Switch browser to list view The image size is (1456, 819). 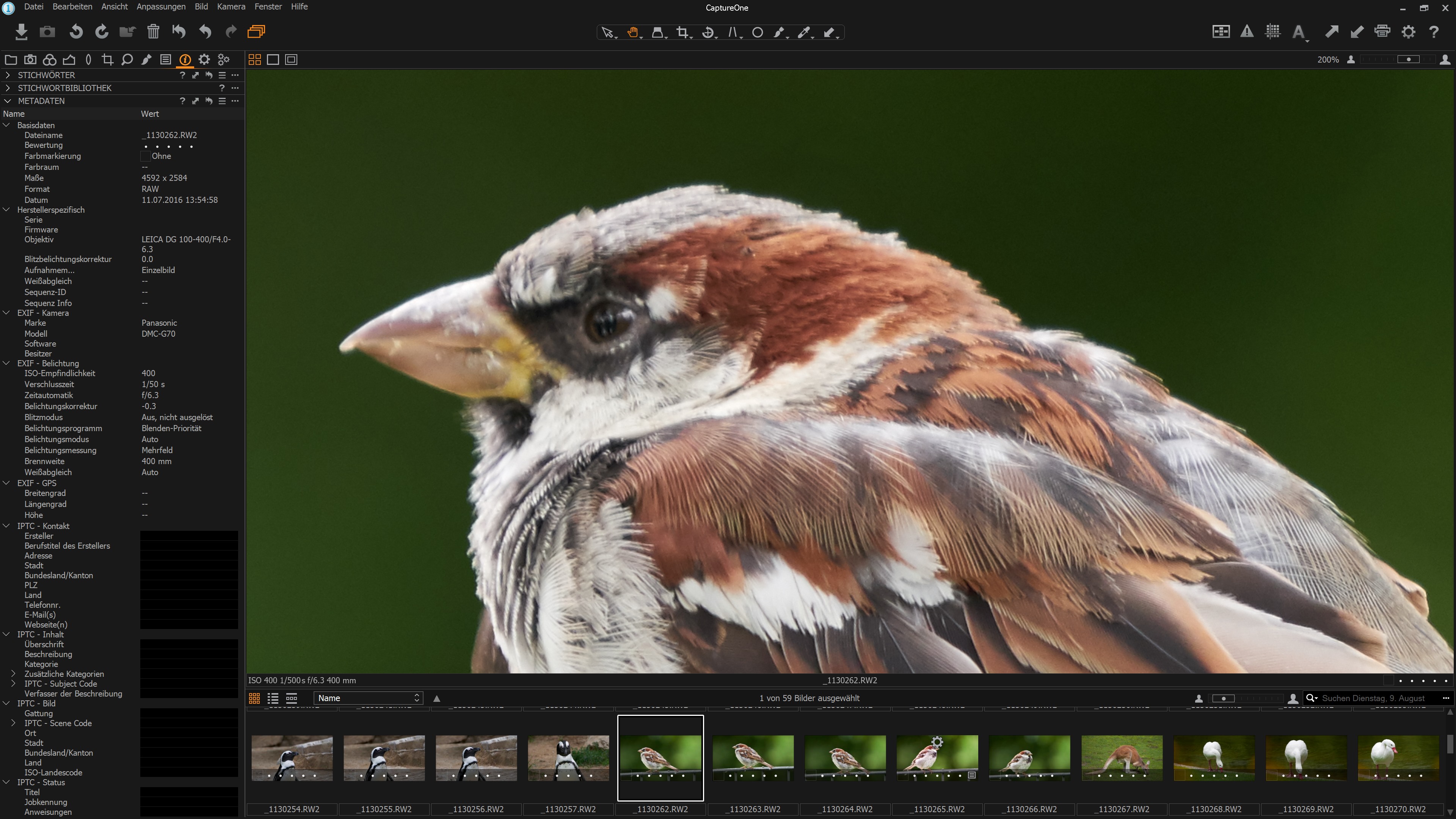click(273, 698)
